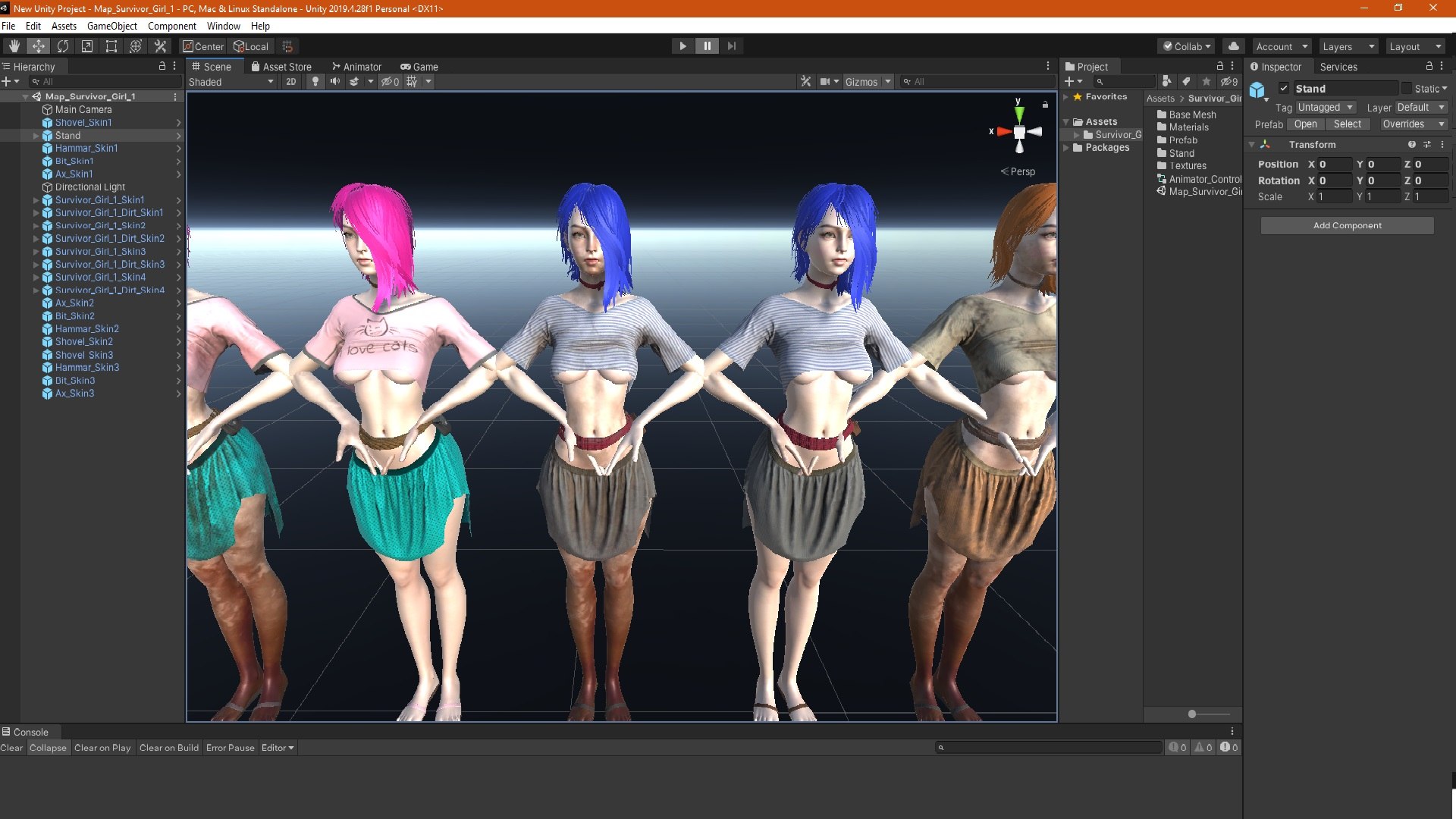This screenshot has width=1456, height=819.
Task: Click the Pause button
Action: 707,46
